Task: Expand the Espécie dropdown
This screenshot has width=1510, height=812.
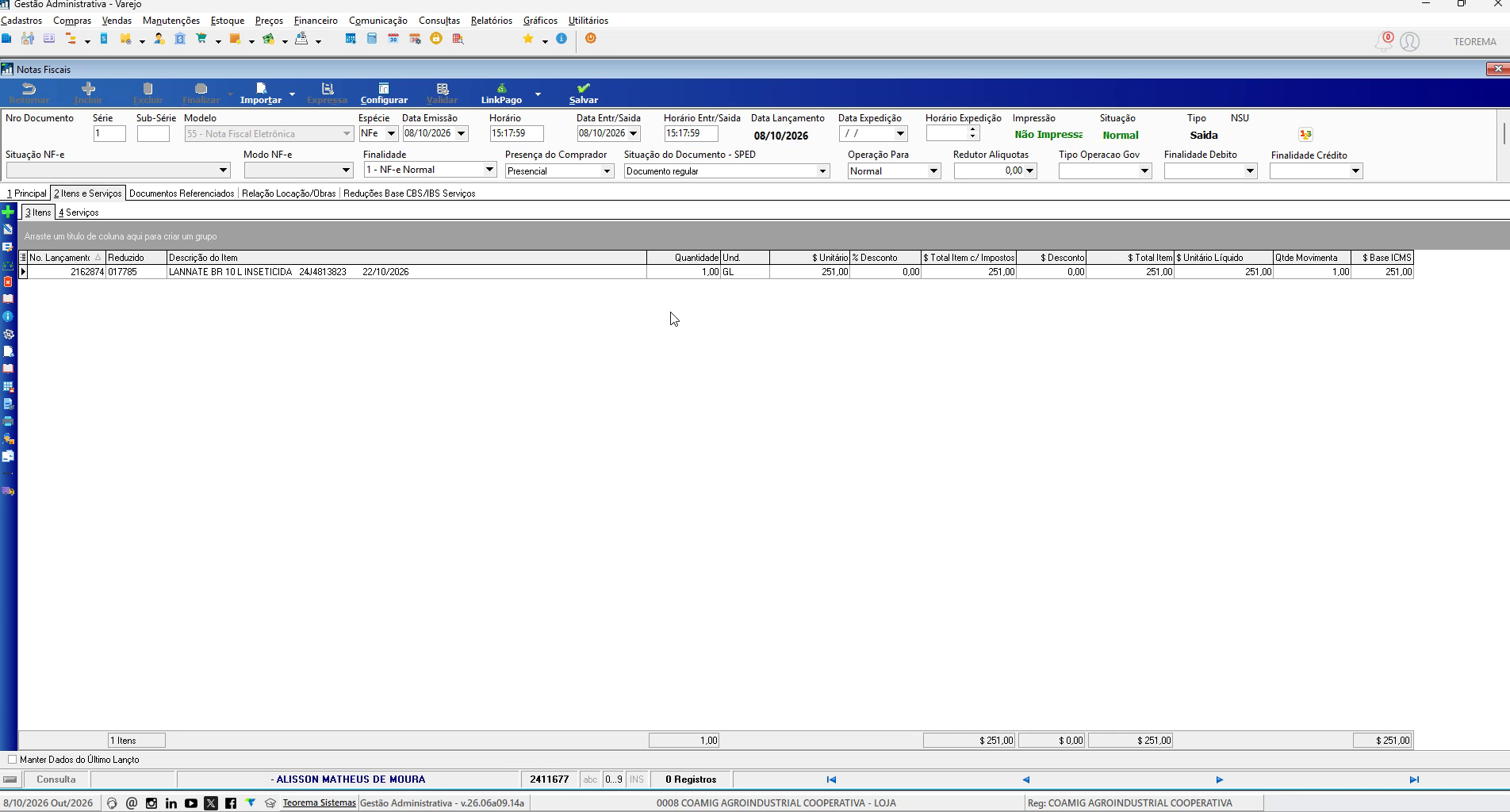Action: tap(391, 134)
